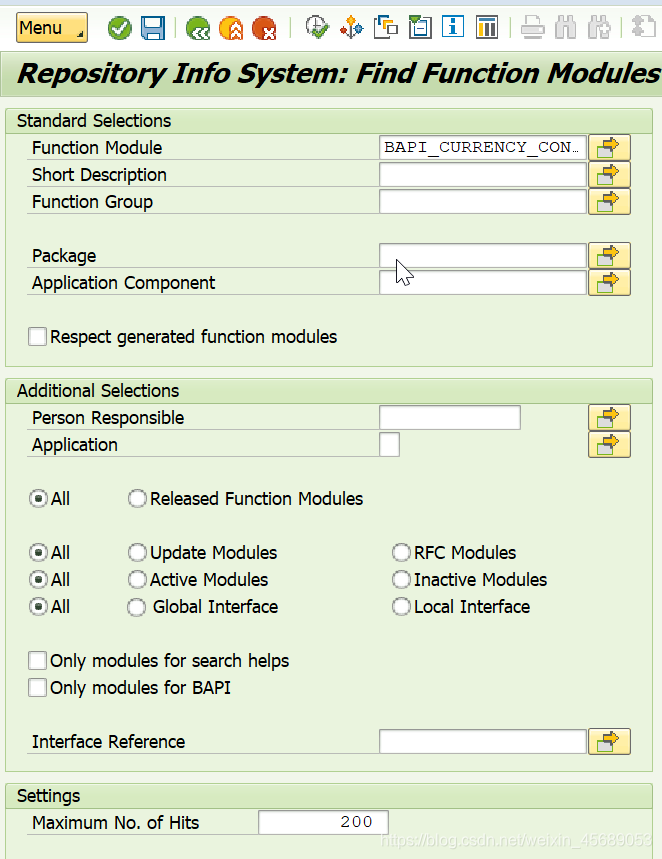This screenshot has width=662, height=859.
Task: Click the Maximum No. of Hits field
Action: (x=322, y=821)
